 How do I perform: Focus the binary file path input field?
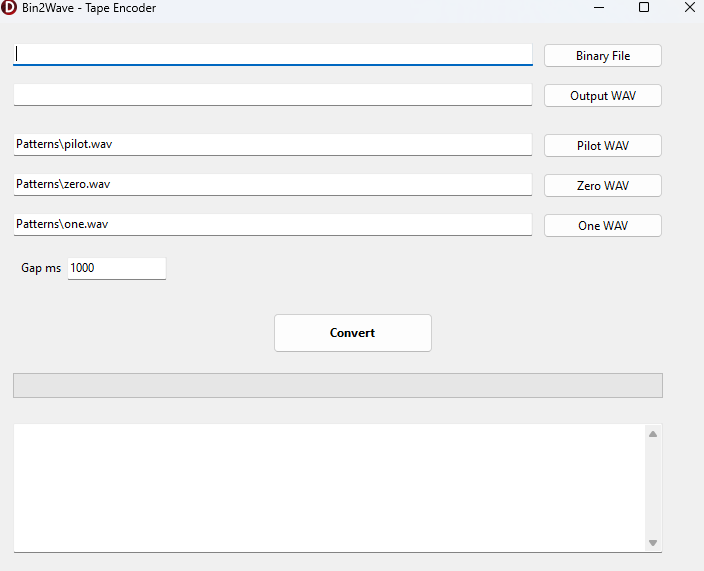pyautogui.click(x=273, y=55)
